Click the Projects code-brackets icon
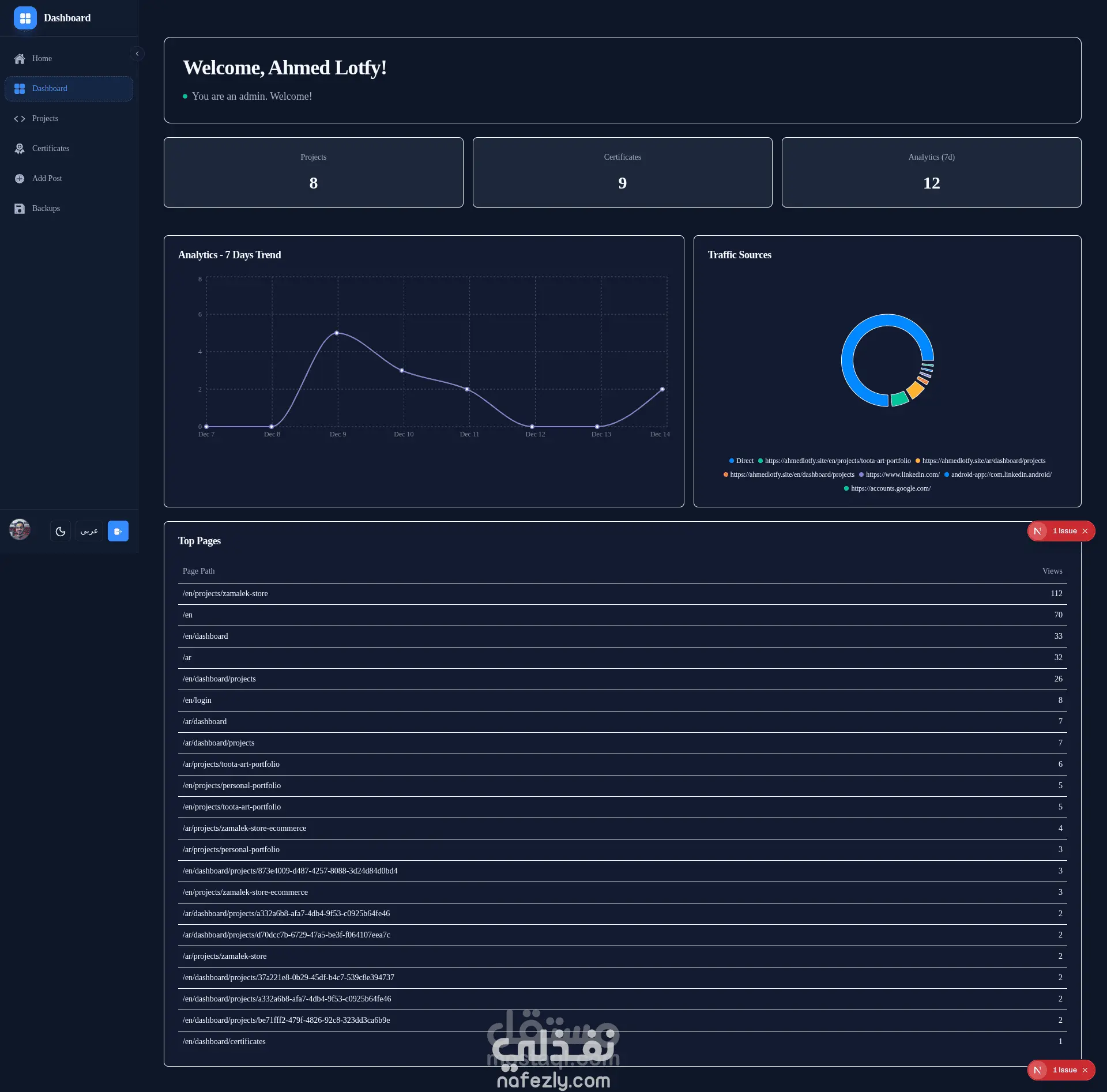This screenshot has width=1107, height=1092. 20,119
